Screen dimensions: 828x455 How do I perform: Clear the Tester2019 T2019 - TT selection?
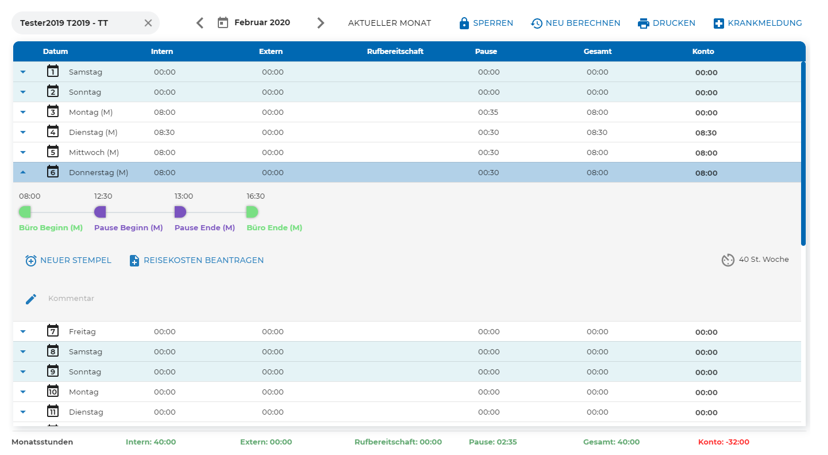click(x=148, y=23)
